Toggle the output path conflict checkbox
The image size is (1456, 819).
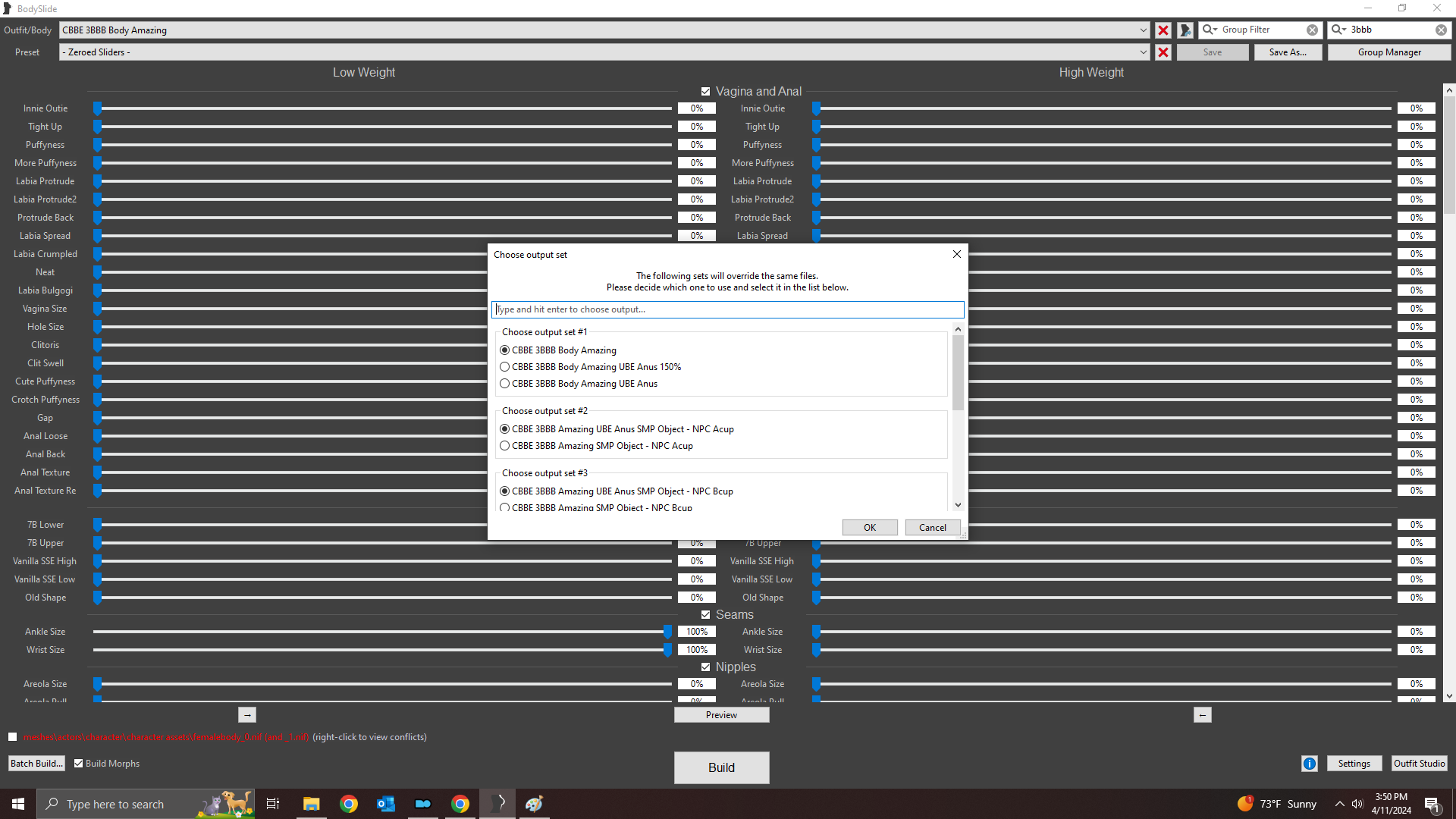[13, 737]
